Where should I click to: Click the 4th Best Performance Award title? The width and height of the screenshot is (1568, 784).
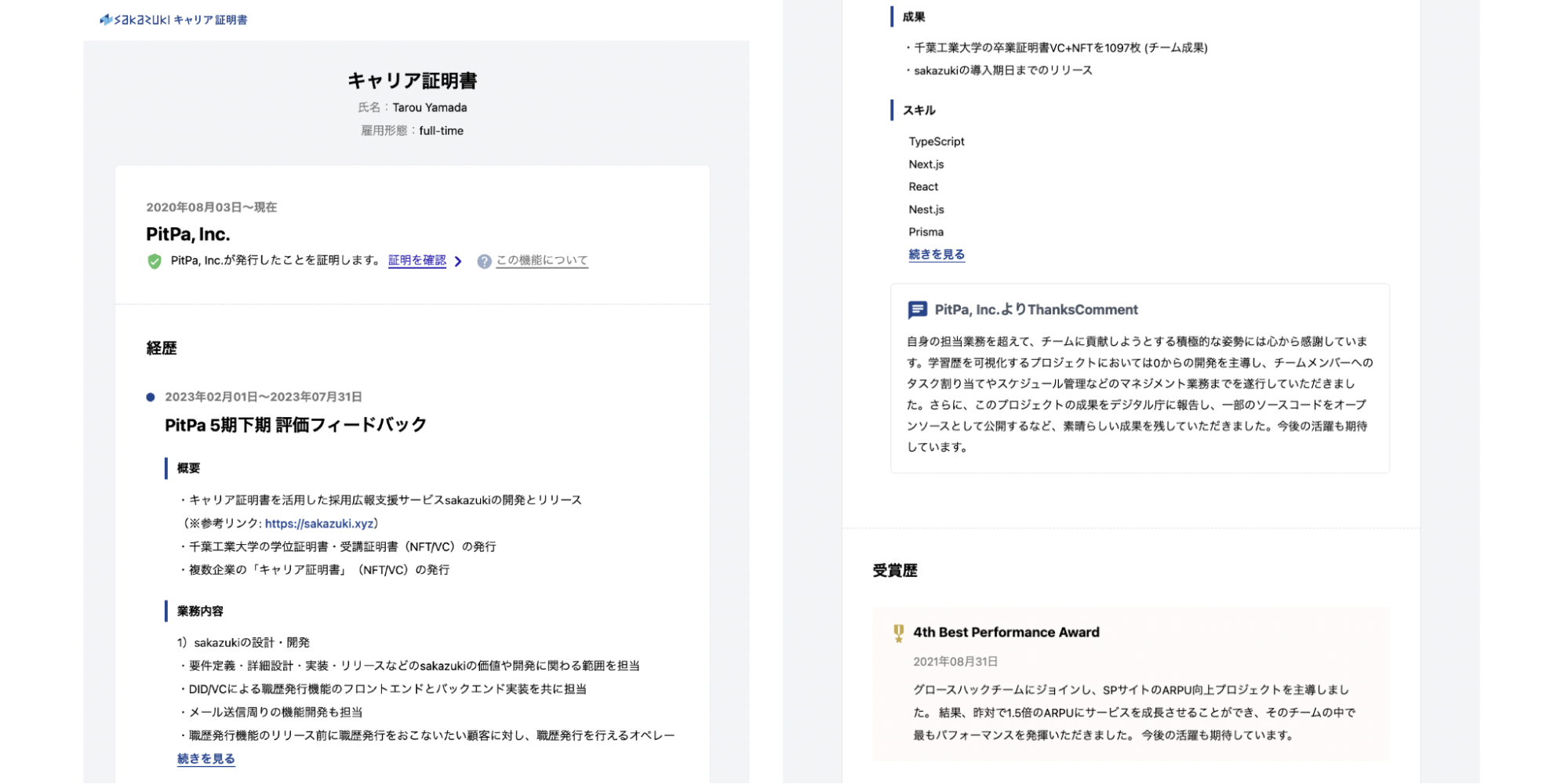[x=1006, y=633]
